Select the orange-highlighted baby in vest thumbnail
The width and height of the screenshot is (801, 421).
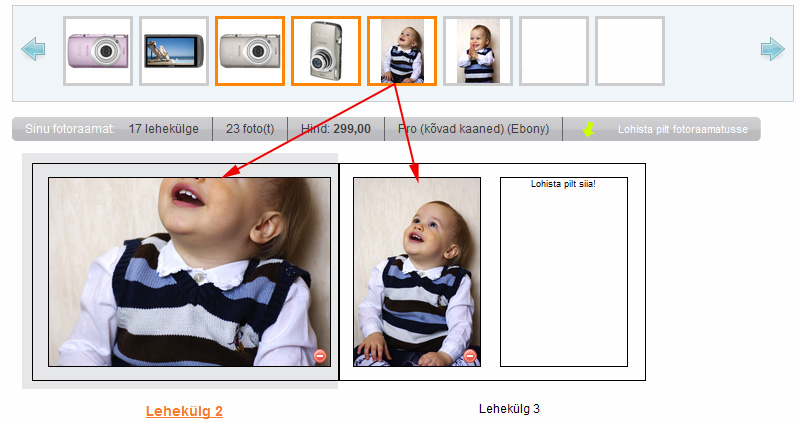pyautogui.click(x=402, y=51)
